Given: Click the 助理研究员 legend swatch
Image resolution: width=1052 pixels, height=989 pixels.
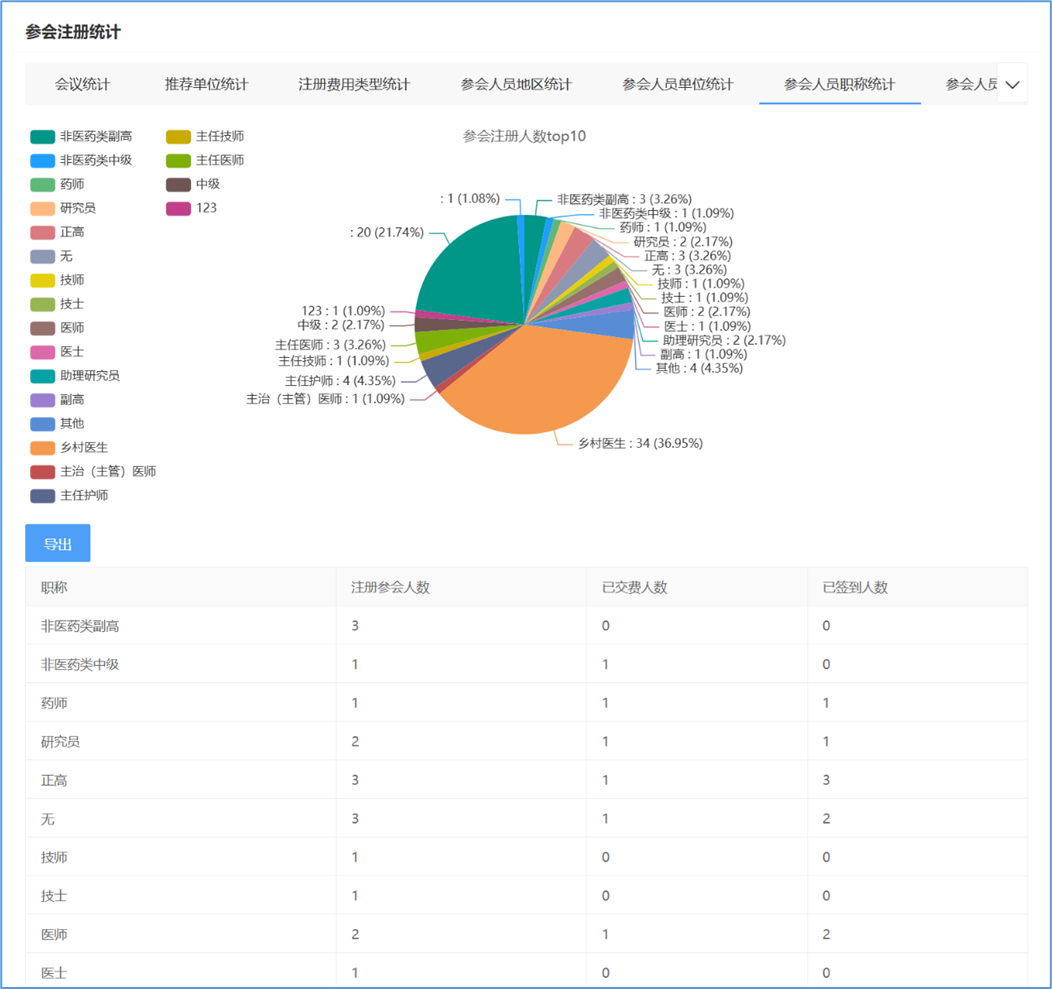Looking at the screenshot, I should pyautogui.click(x=42, y=376).
